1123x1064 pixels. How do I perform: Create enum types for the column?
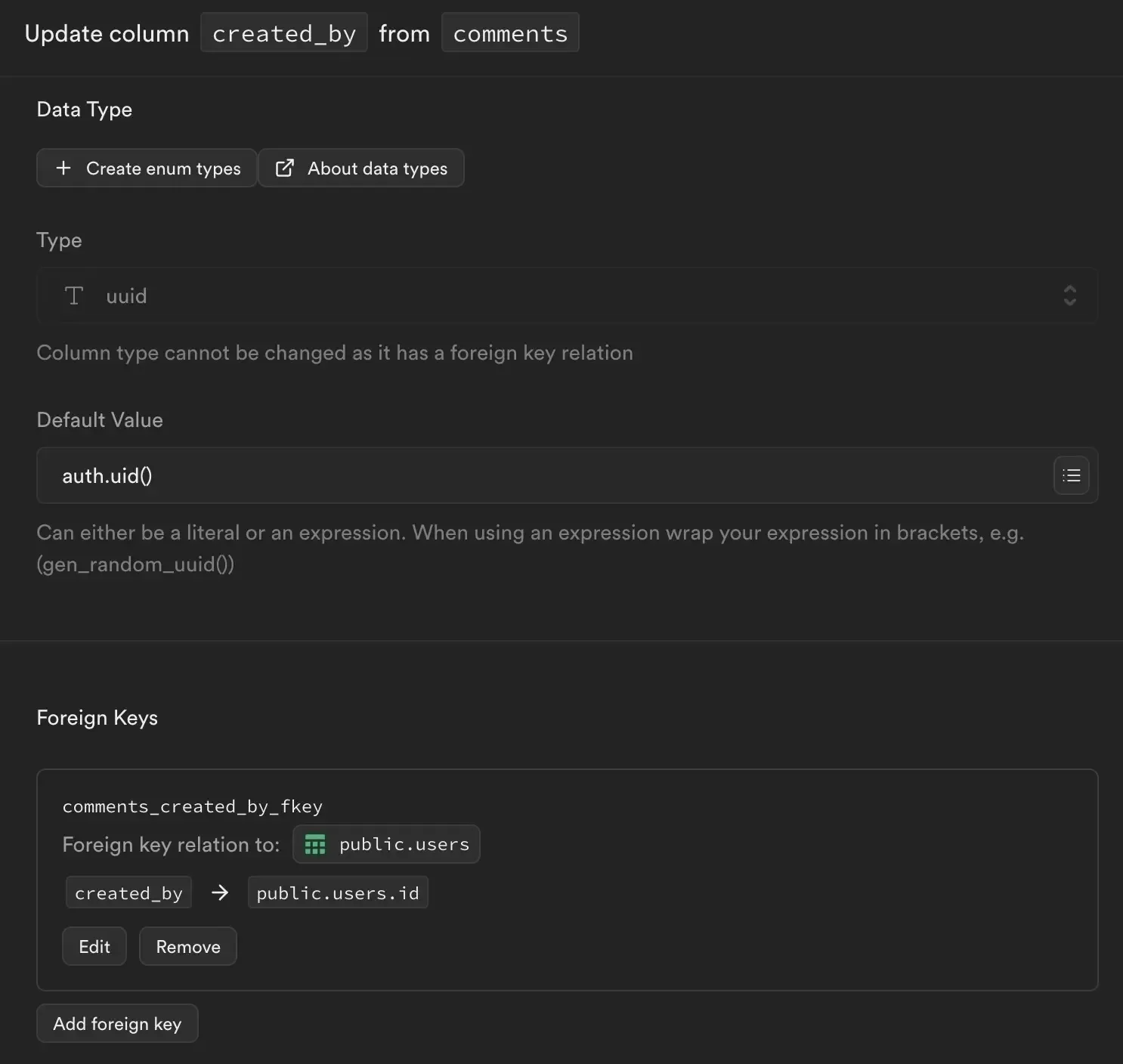[146, 168]
